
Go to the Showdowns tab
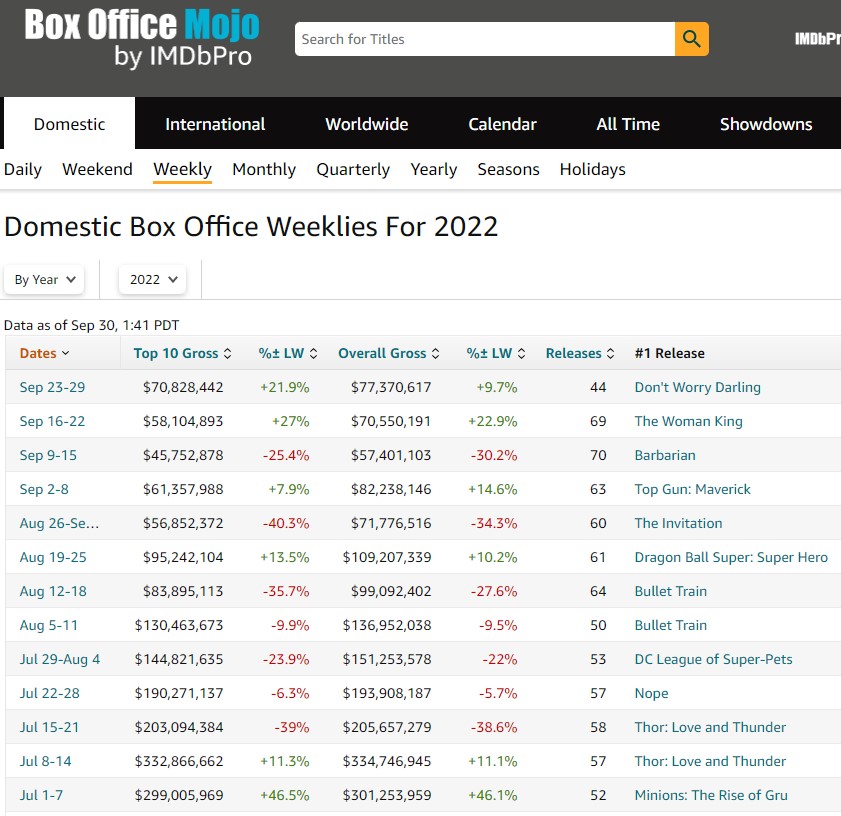[765, 124]
